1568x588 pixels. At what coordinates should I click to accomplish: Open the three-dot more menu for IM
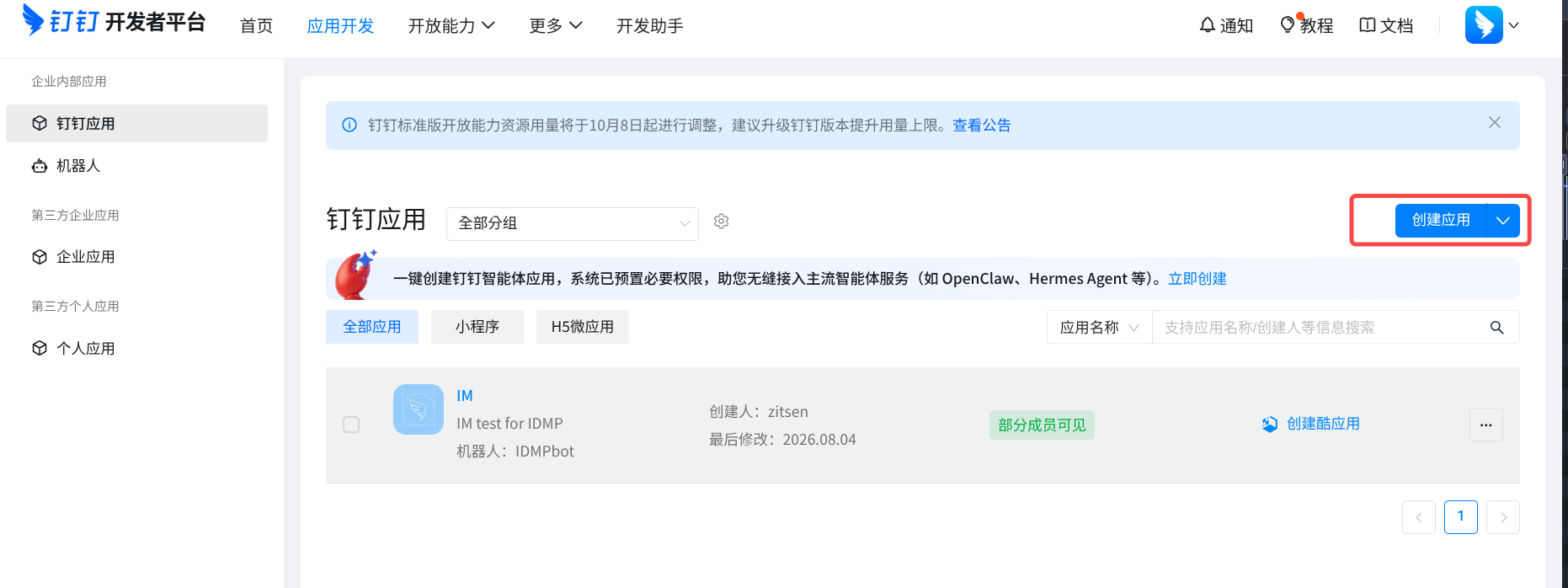click(1486, 425)
